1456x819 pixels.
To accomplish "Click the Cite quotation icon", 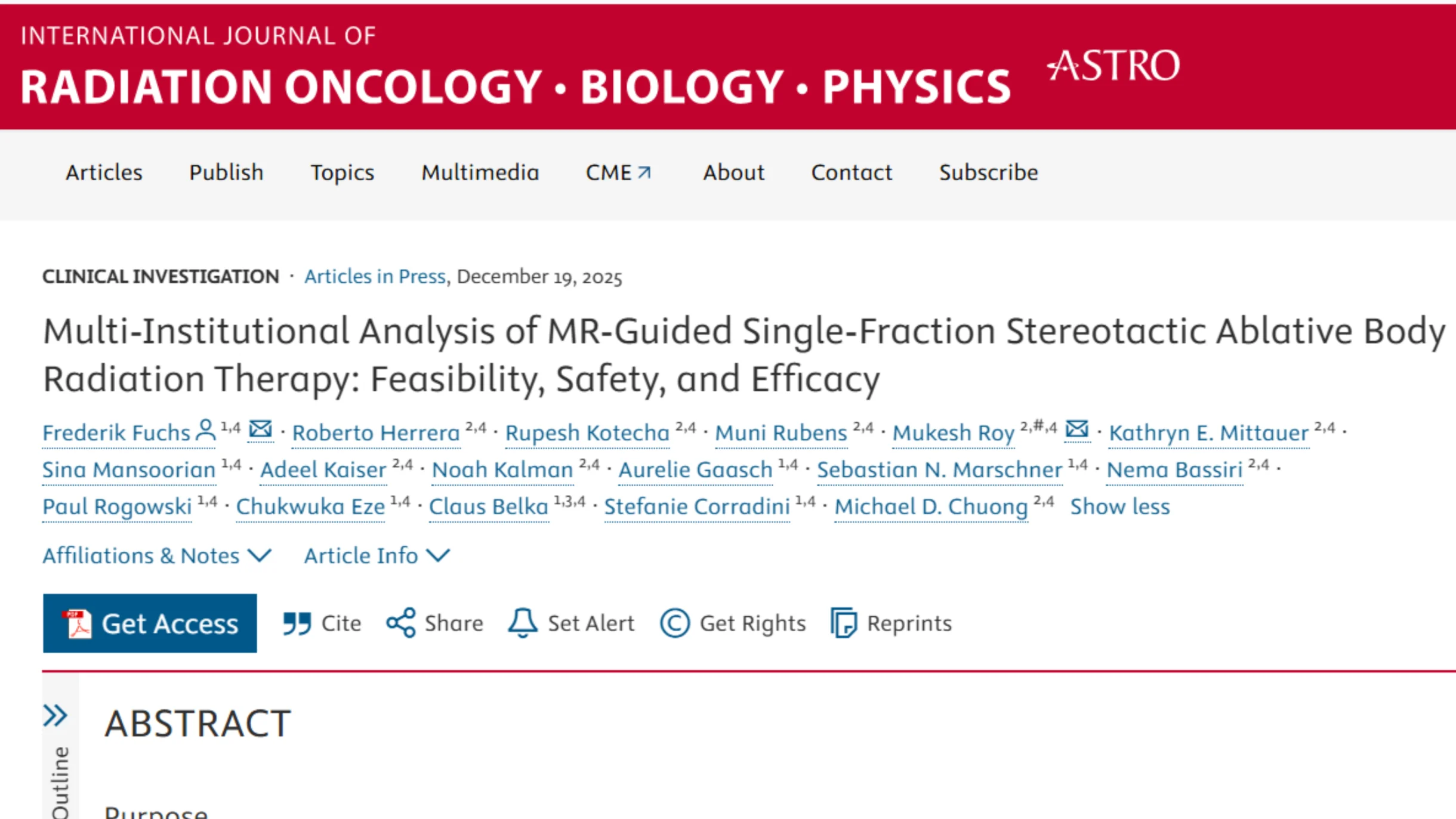I will pyautogui.click(x=298, y=623).
